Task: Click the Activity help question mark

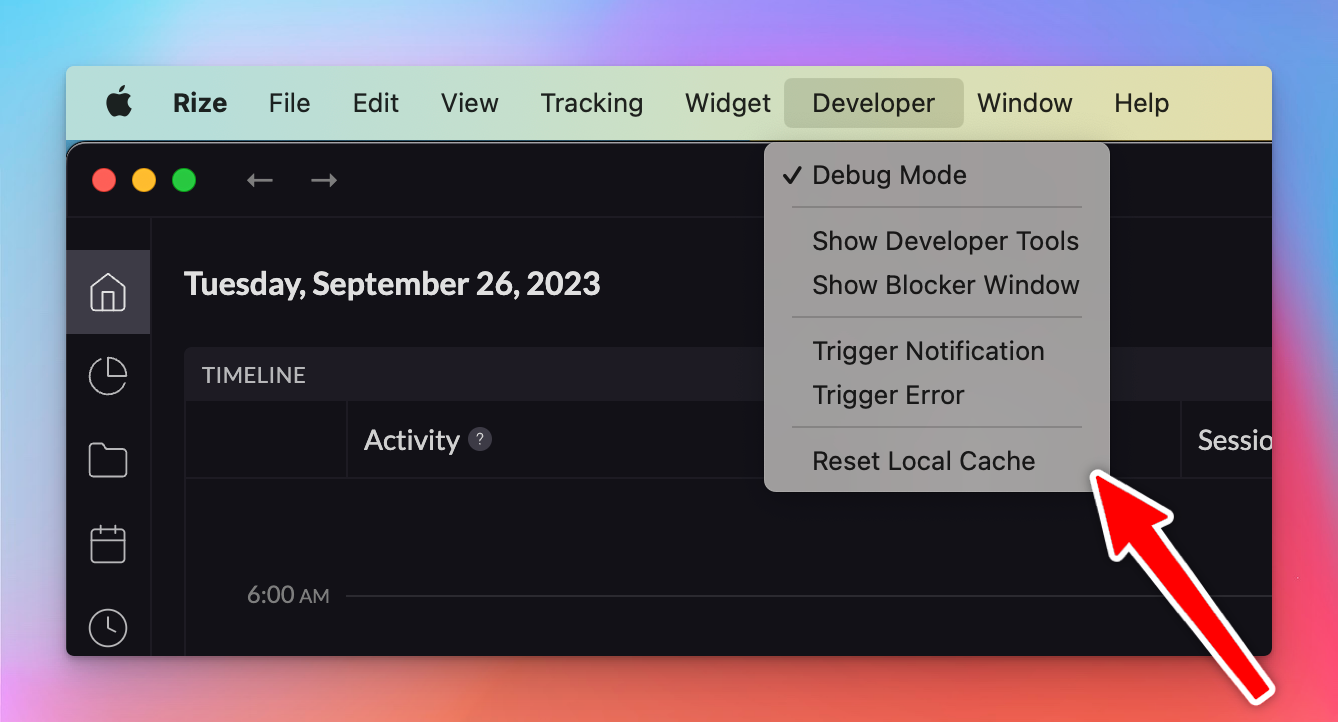Action: (480, 439)
